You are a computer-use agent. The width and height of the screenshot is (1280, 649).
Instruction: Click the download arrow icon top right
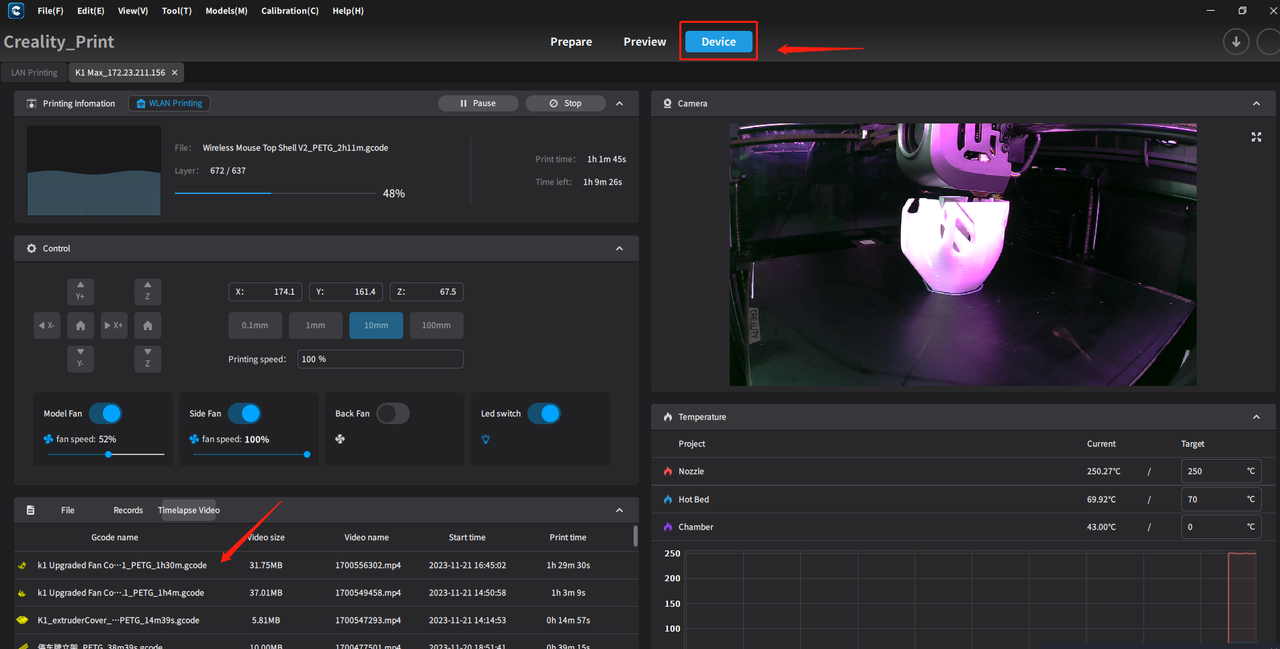pyautogui.click(x=1236, y=42)
